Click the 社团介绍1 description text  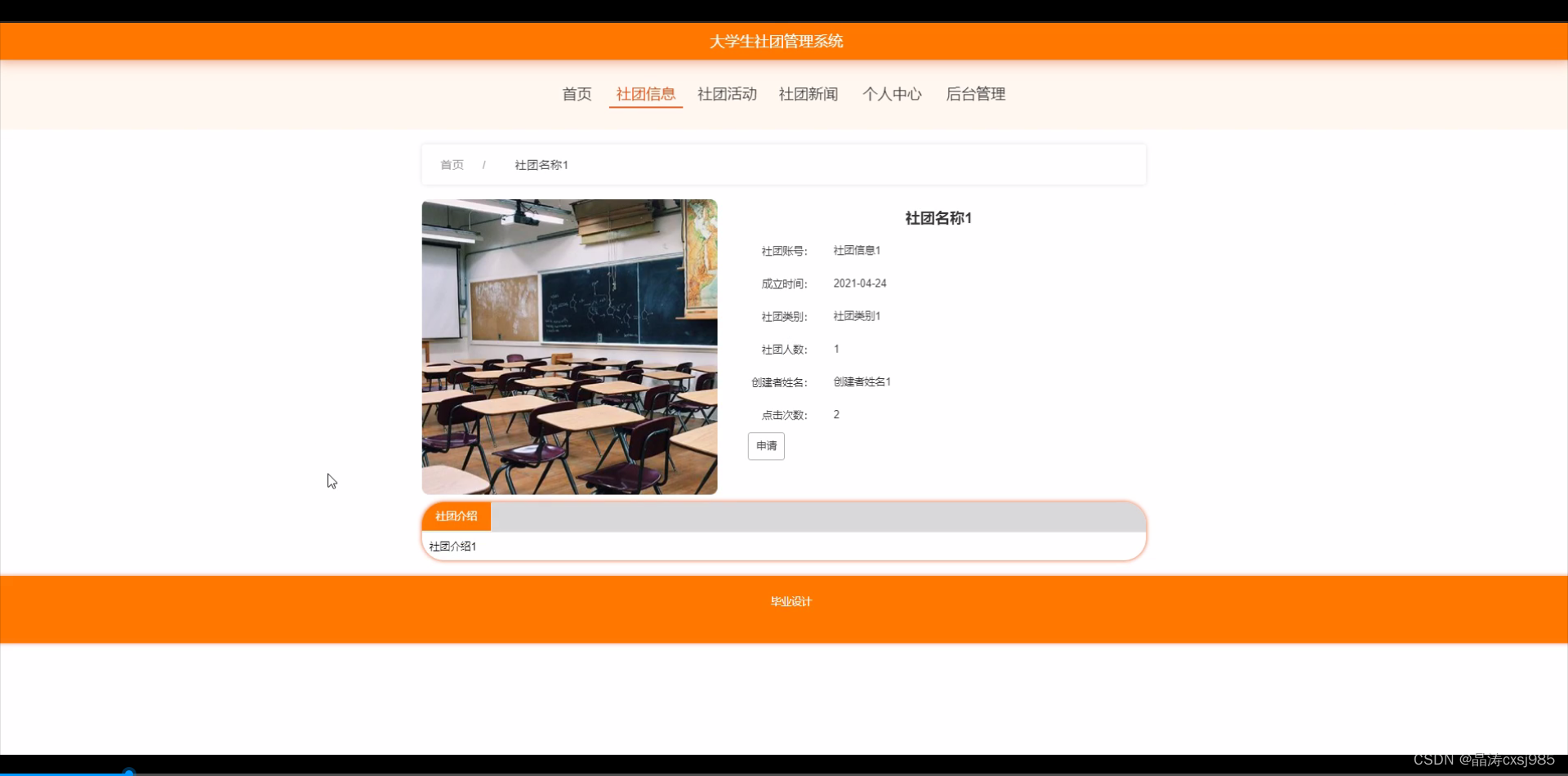pyautogui.click(x=453, y=546)
